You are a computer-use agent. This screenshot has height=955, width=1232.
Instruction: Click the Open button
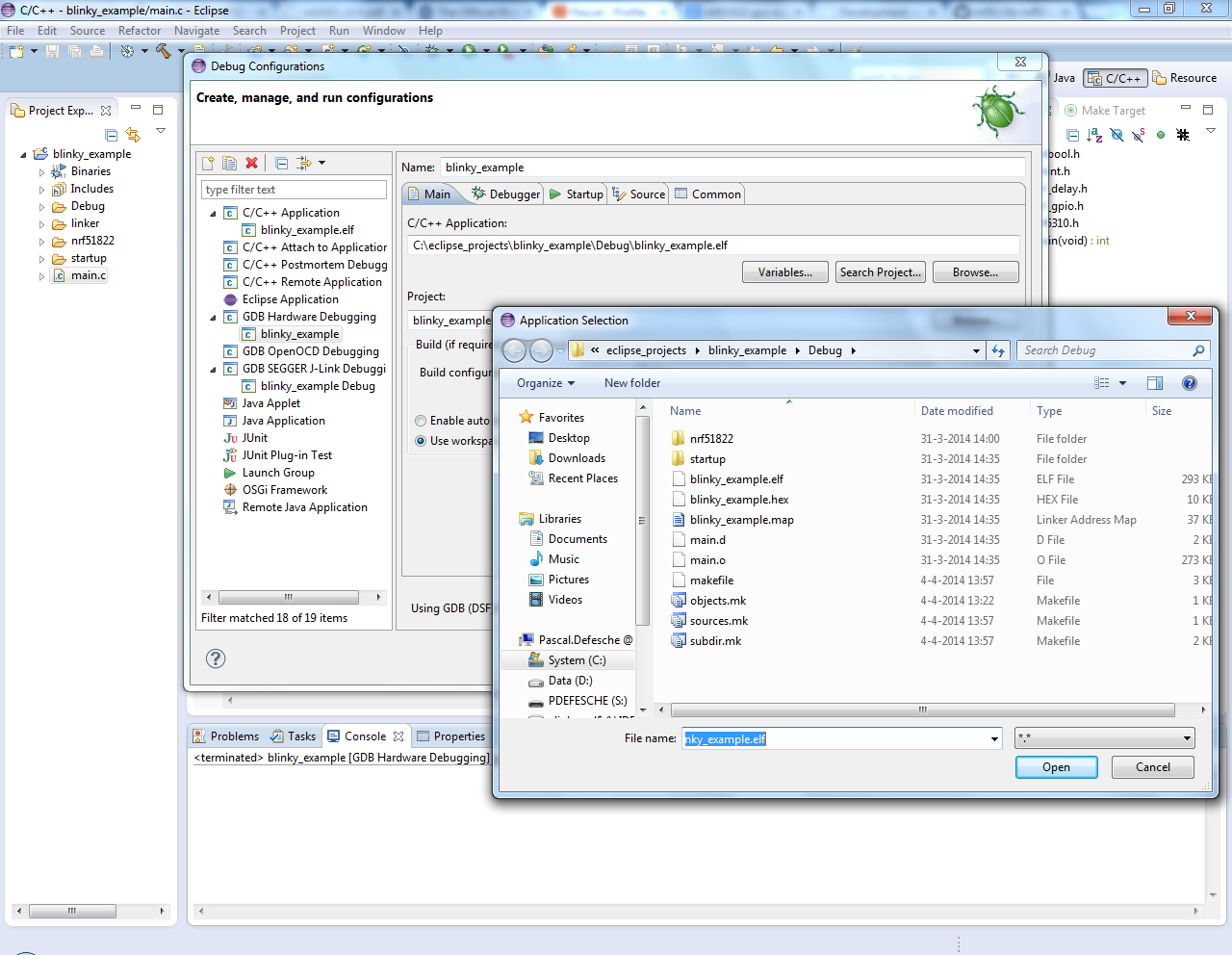click(1056, 767)
